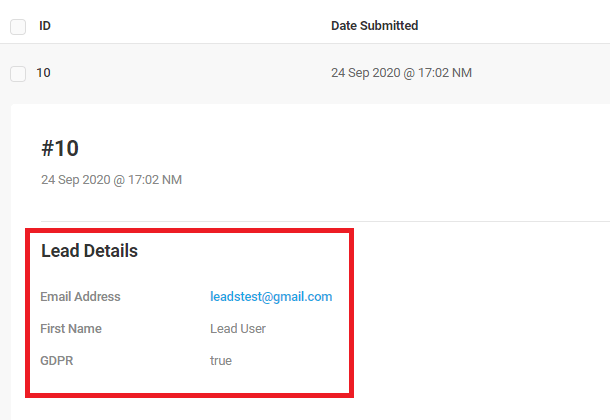Select row date '24 Sep 2020 @ 17:02 NM' in table
Viewport: 610px width, 420px height.
[401, 73]
